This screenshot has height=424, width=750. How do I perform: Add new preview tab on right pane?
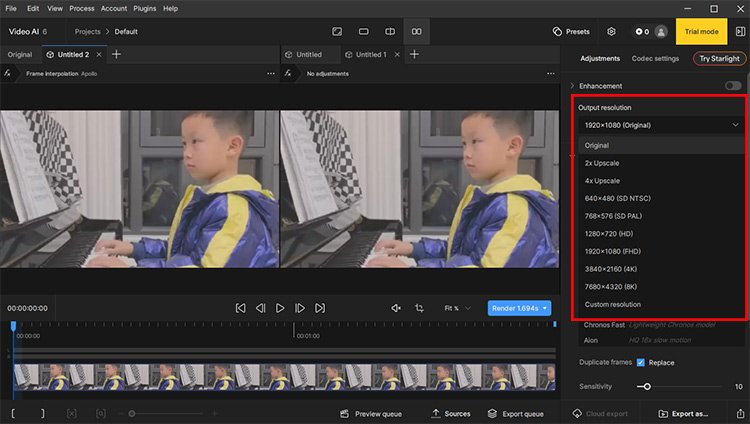point(414,55)
